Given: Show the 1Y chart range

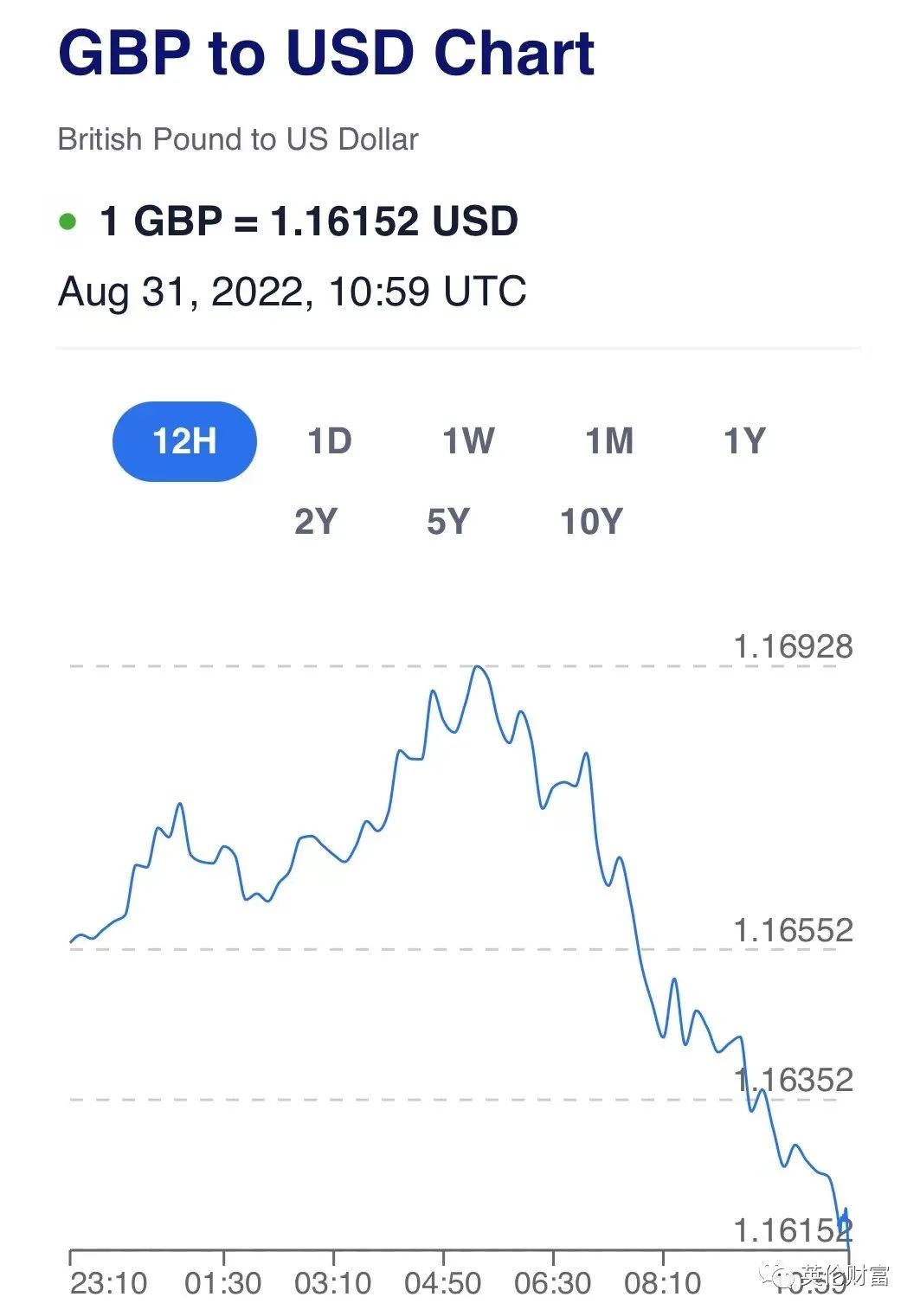Looking at the screenshot, I should 744,441.
